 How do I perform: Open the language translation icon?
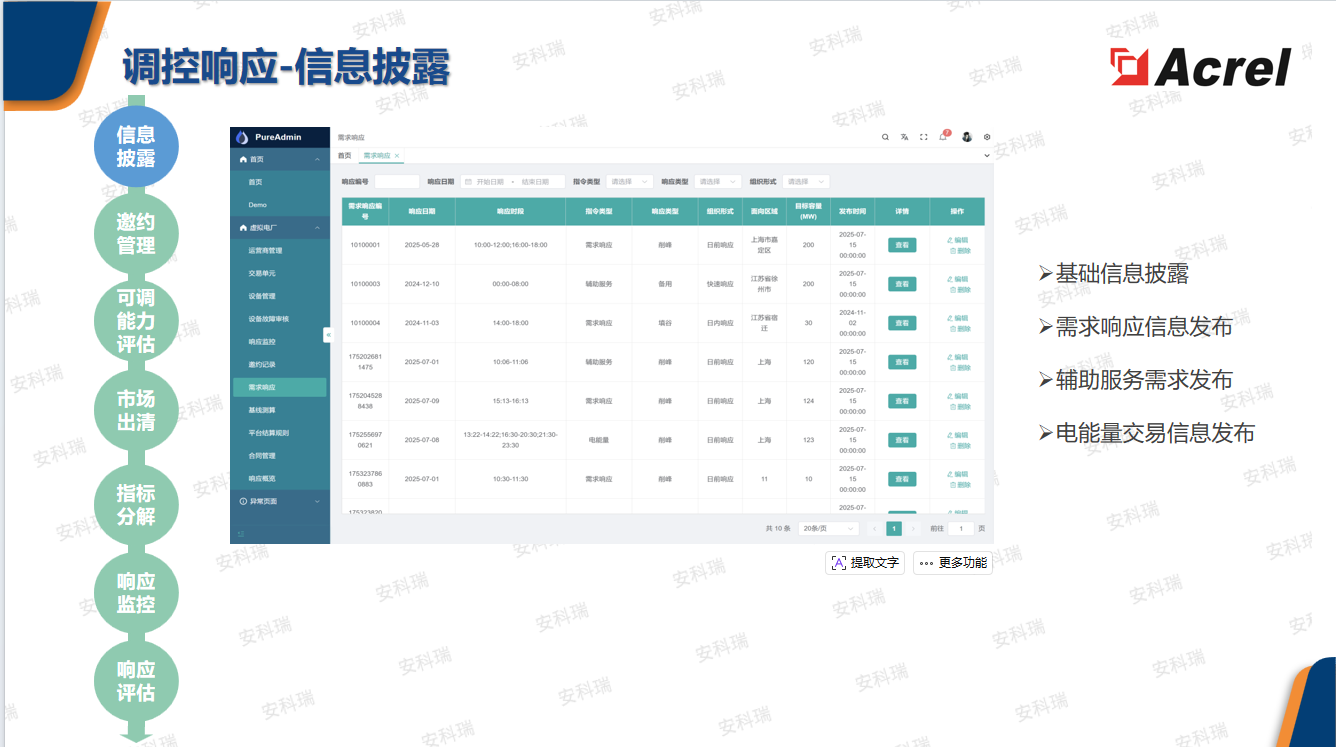click(904, 137)
